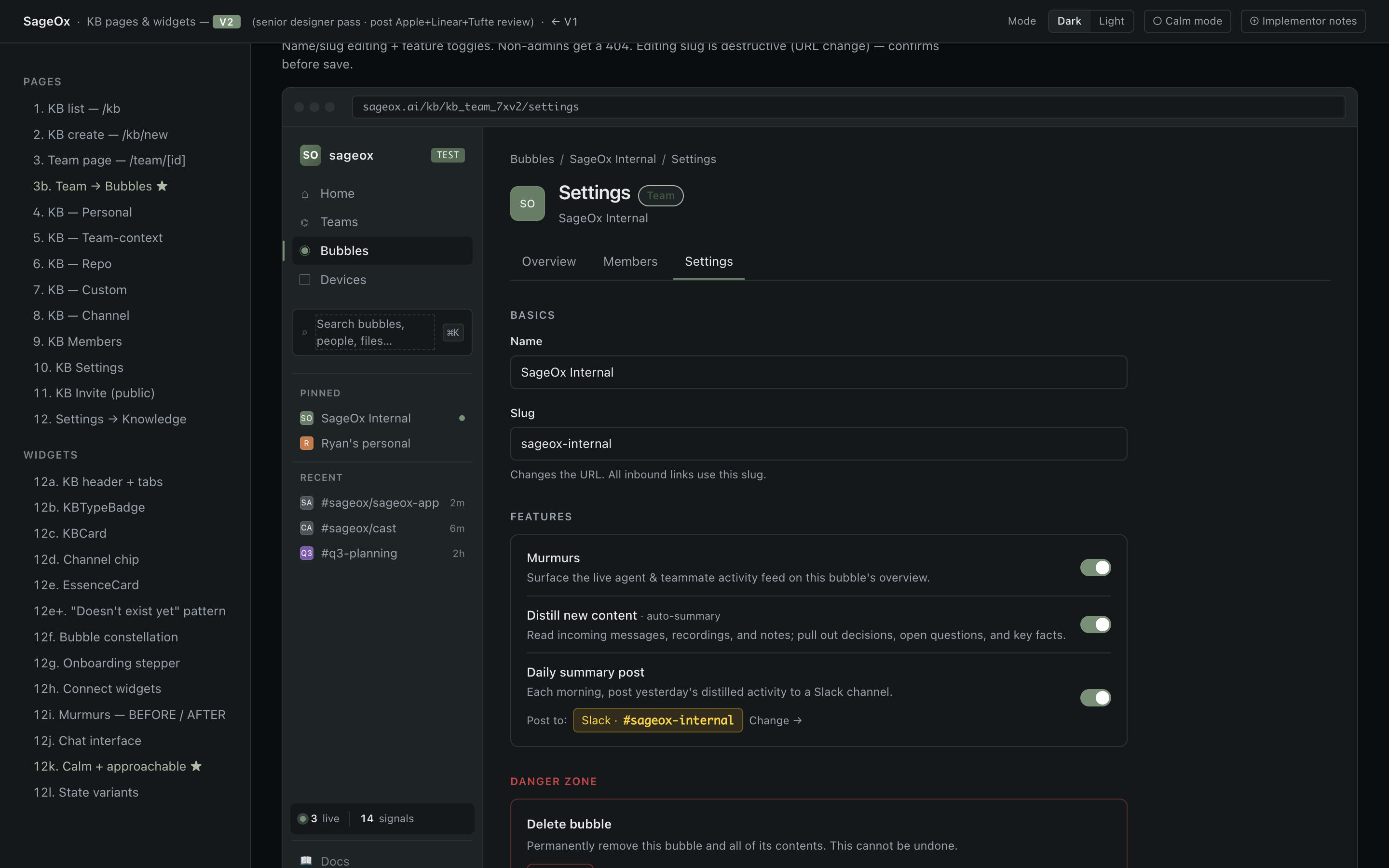The image size is (1389, 868).
Task: Click Slack #sageox-internal chip
Action: coord(658,720)
